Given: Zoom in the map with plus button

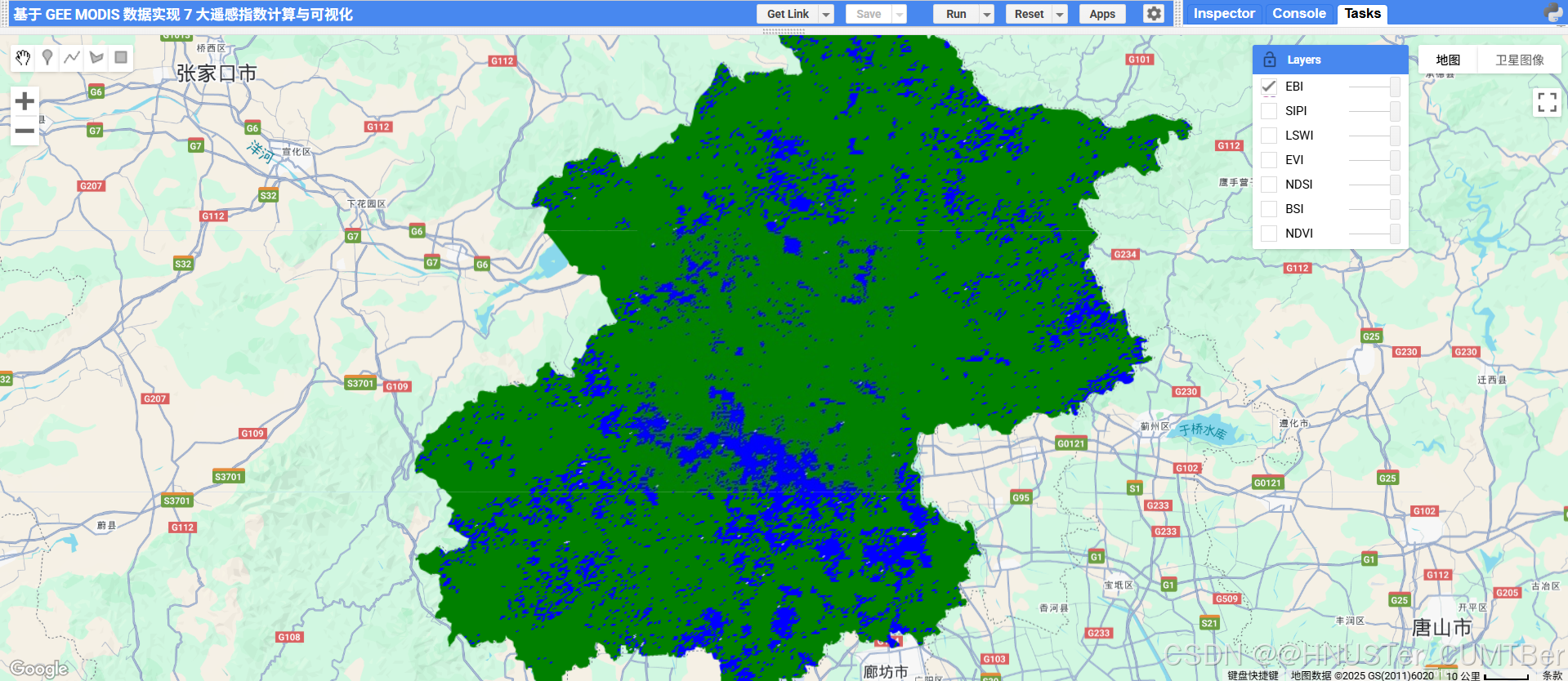Looking at the screenshot, I should click(25, 101).
